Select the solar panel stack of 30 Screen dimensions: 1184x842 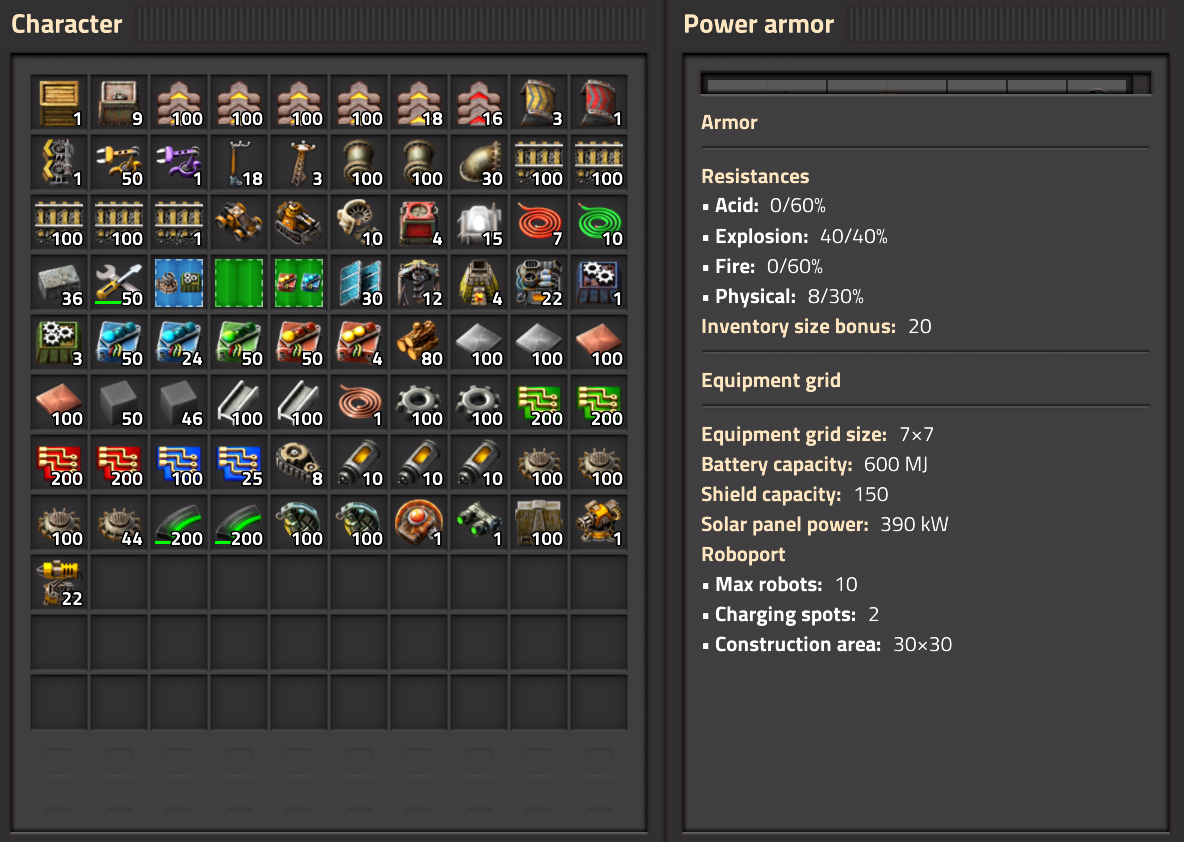coord(359,283)
